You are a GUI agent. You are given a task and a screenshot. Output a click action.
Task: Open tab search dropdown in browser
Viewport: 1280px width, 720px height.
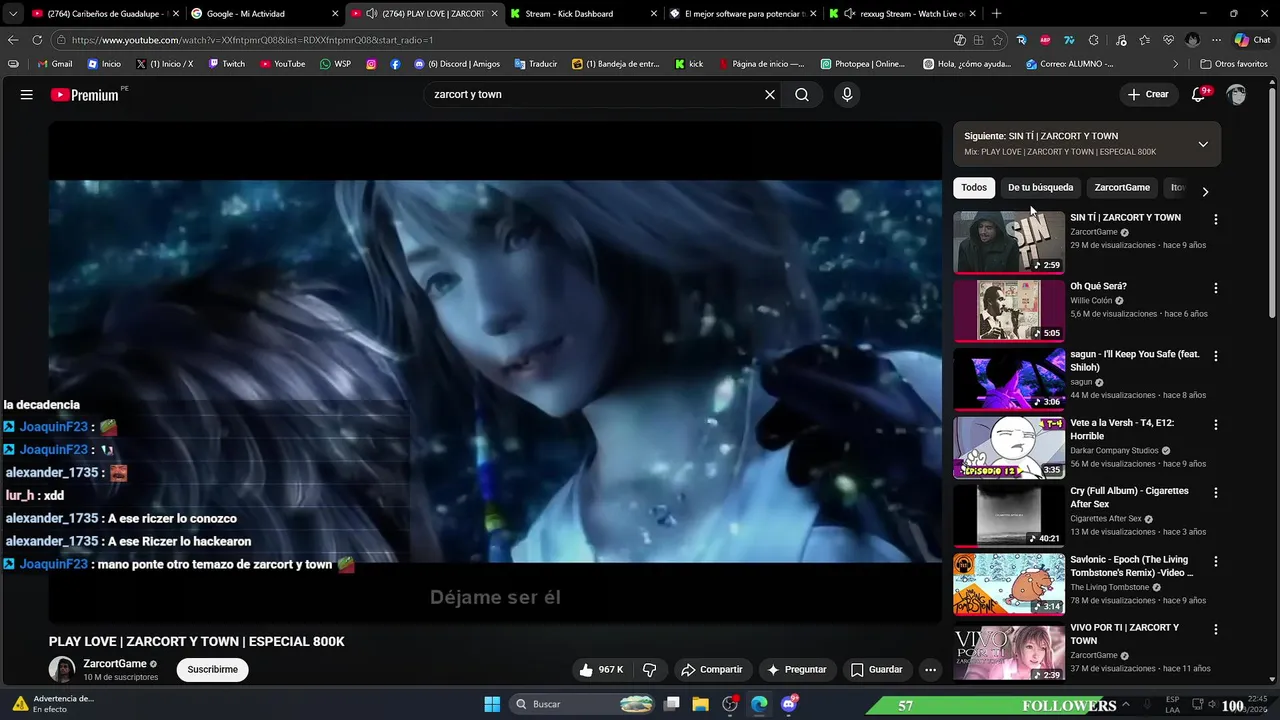(13, 14)
